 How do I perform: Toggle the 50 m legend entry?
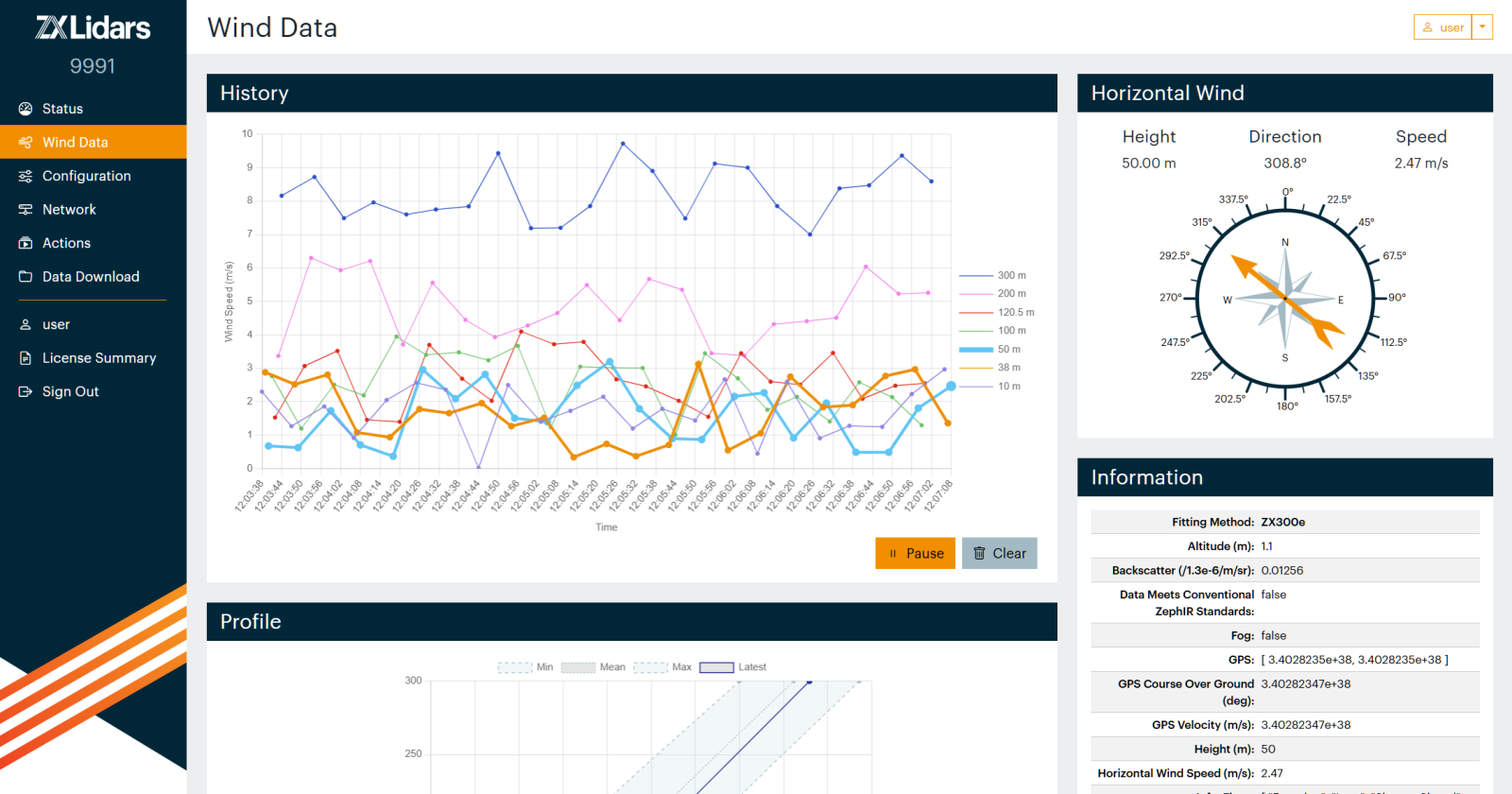pyautogui.click(x=990, y=350)
